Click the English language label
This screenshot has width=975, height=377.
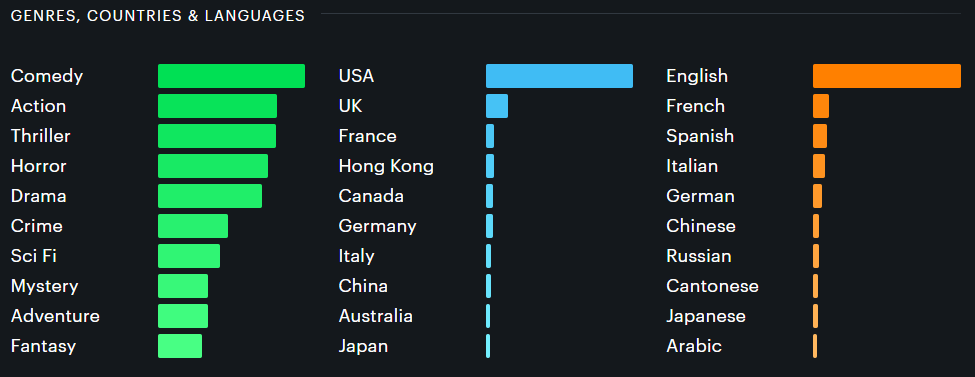pyautogui.click(x=697, y=76)
